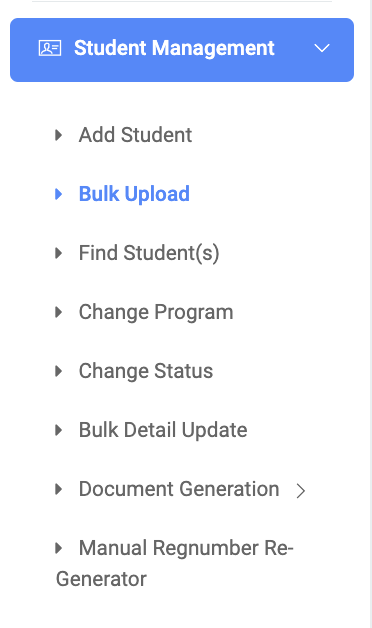The width and height of the screenshot is (372, 628).
Task: Open Find Student(s)
Action: coord(149,253)
